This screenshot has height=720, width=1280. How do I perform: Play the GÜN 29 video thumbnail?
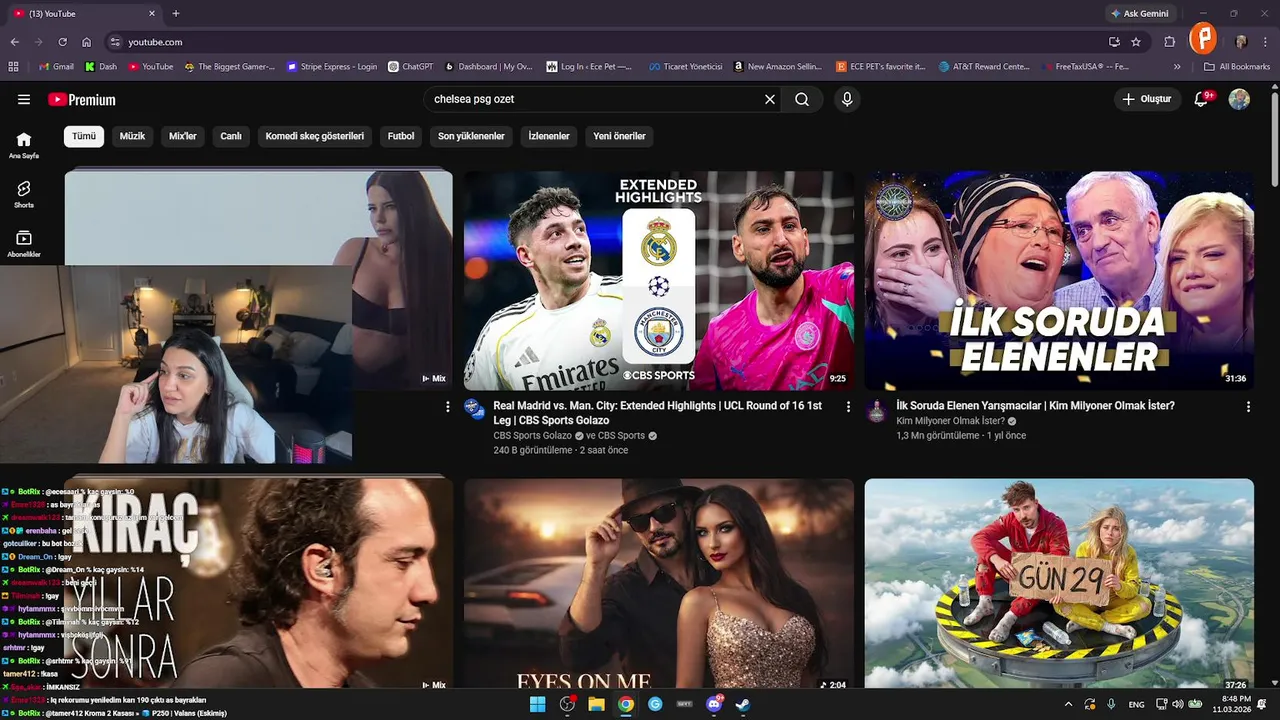(x=1059, y=584)
